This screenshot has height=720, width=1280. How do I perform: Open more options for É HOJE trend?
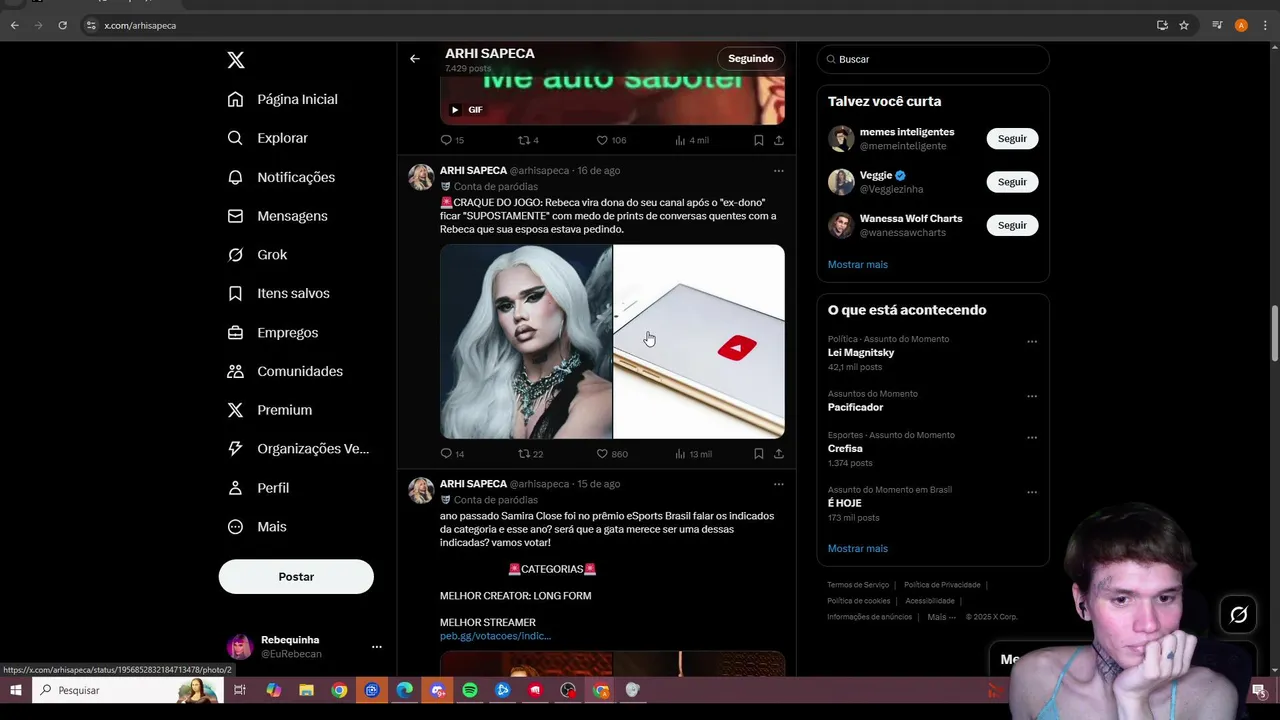tap(1032, 493)
